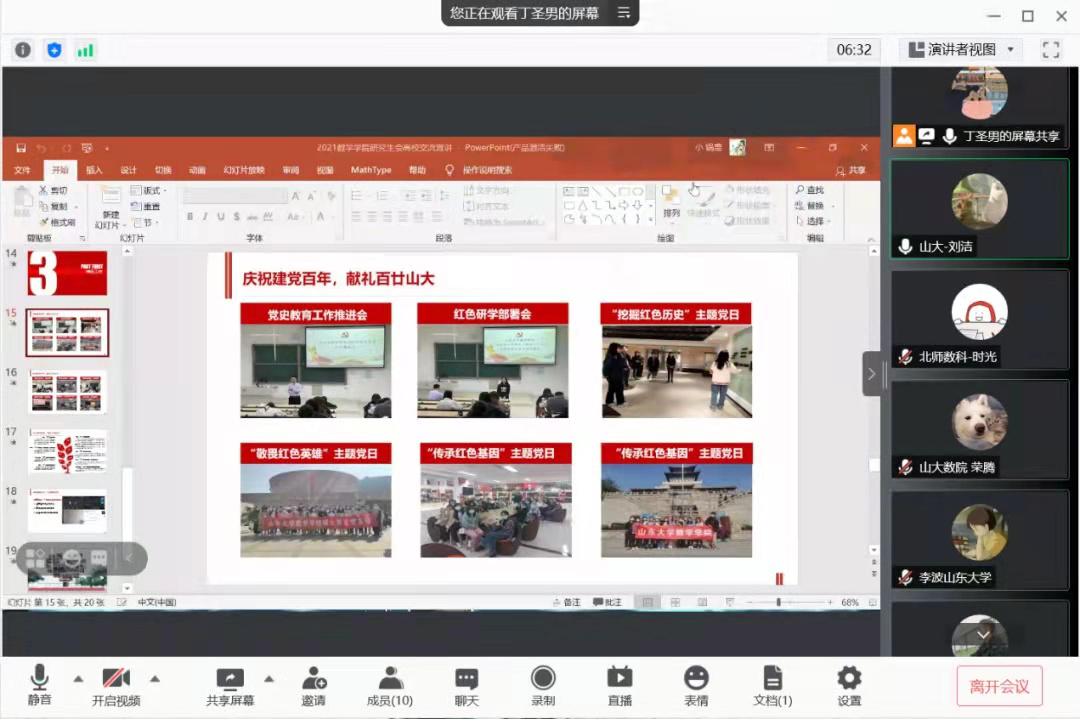Open the Emoji (表情) reactions

pos(696,685)
